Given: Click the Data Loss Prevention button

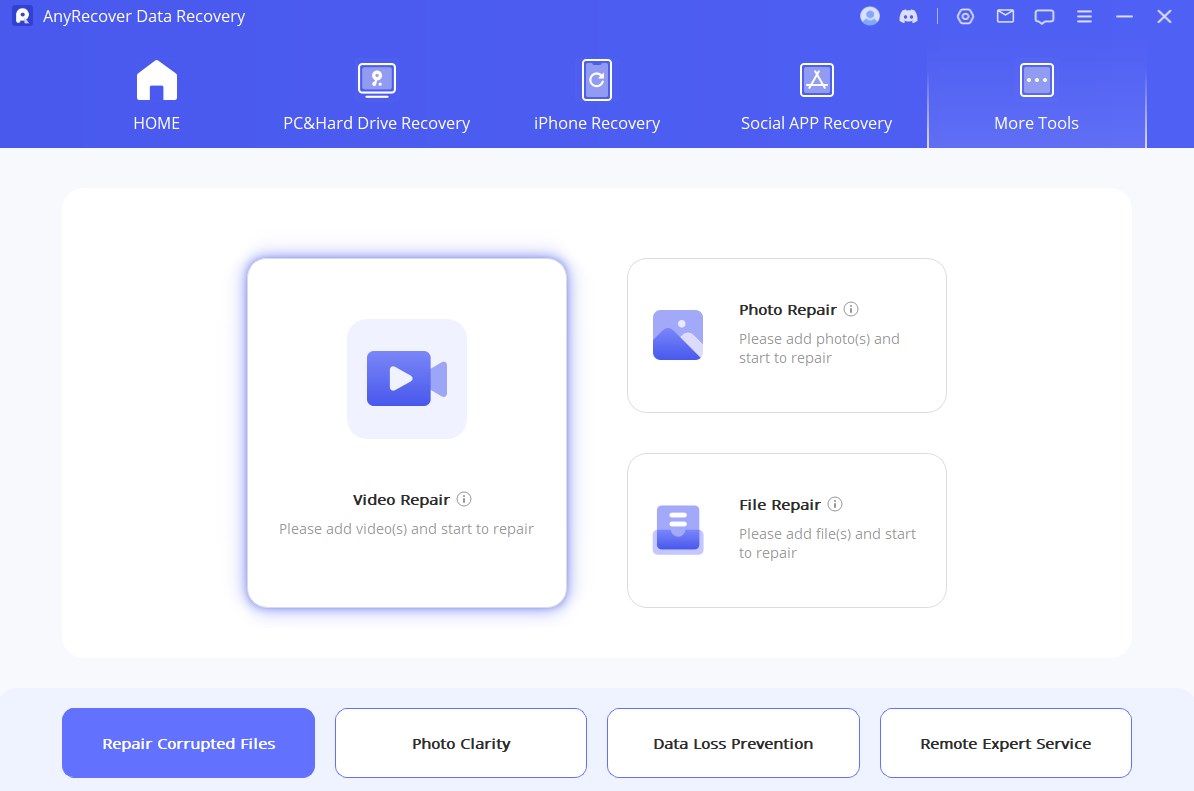Looking at the screenshot, I should coord(733,743).
